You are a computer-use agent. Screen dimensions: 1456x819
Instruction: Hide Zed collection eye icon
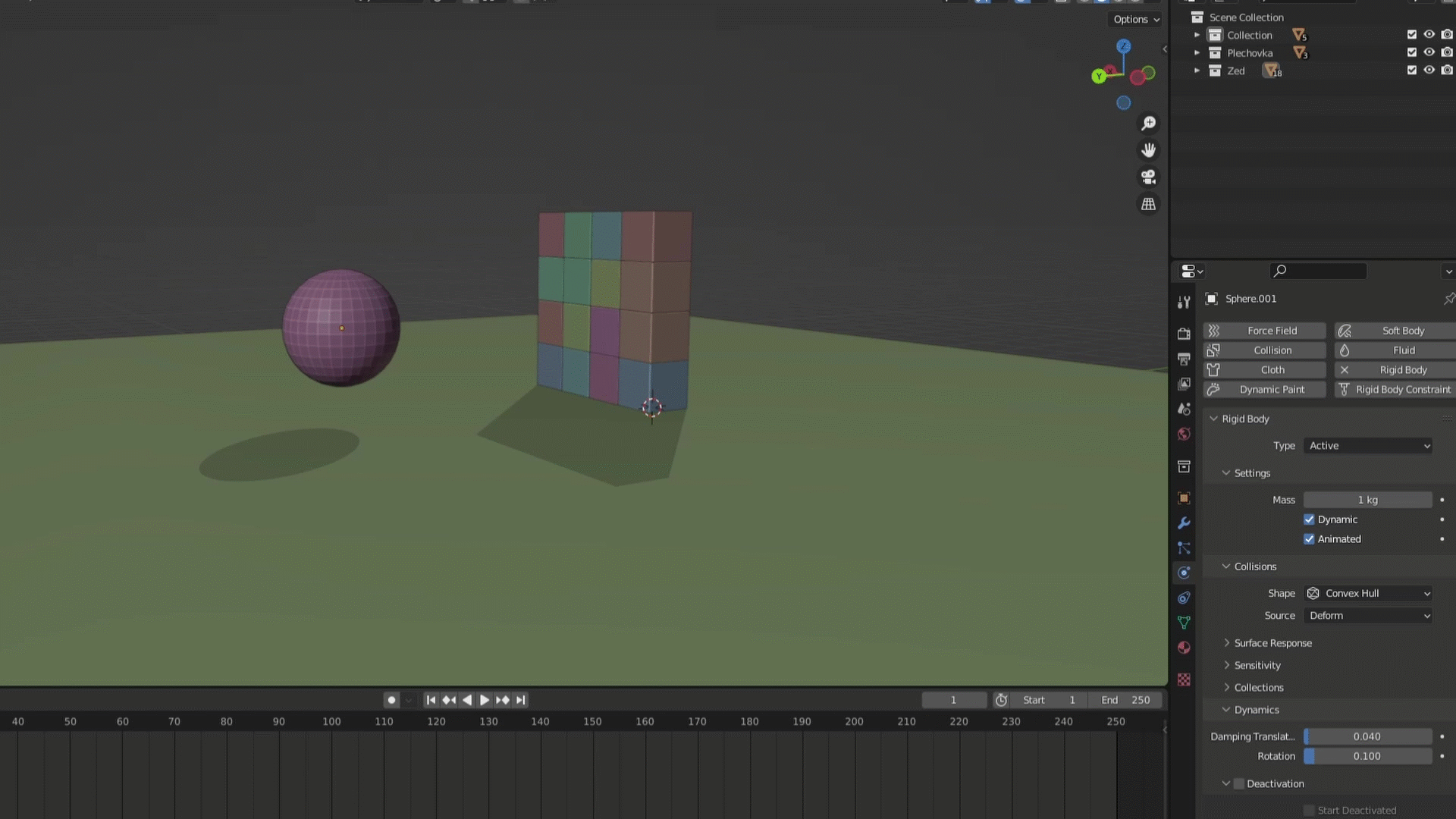[1429, 70]
